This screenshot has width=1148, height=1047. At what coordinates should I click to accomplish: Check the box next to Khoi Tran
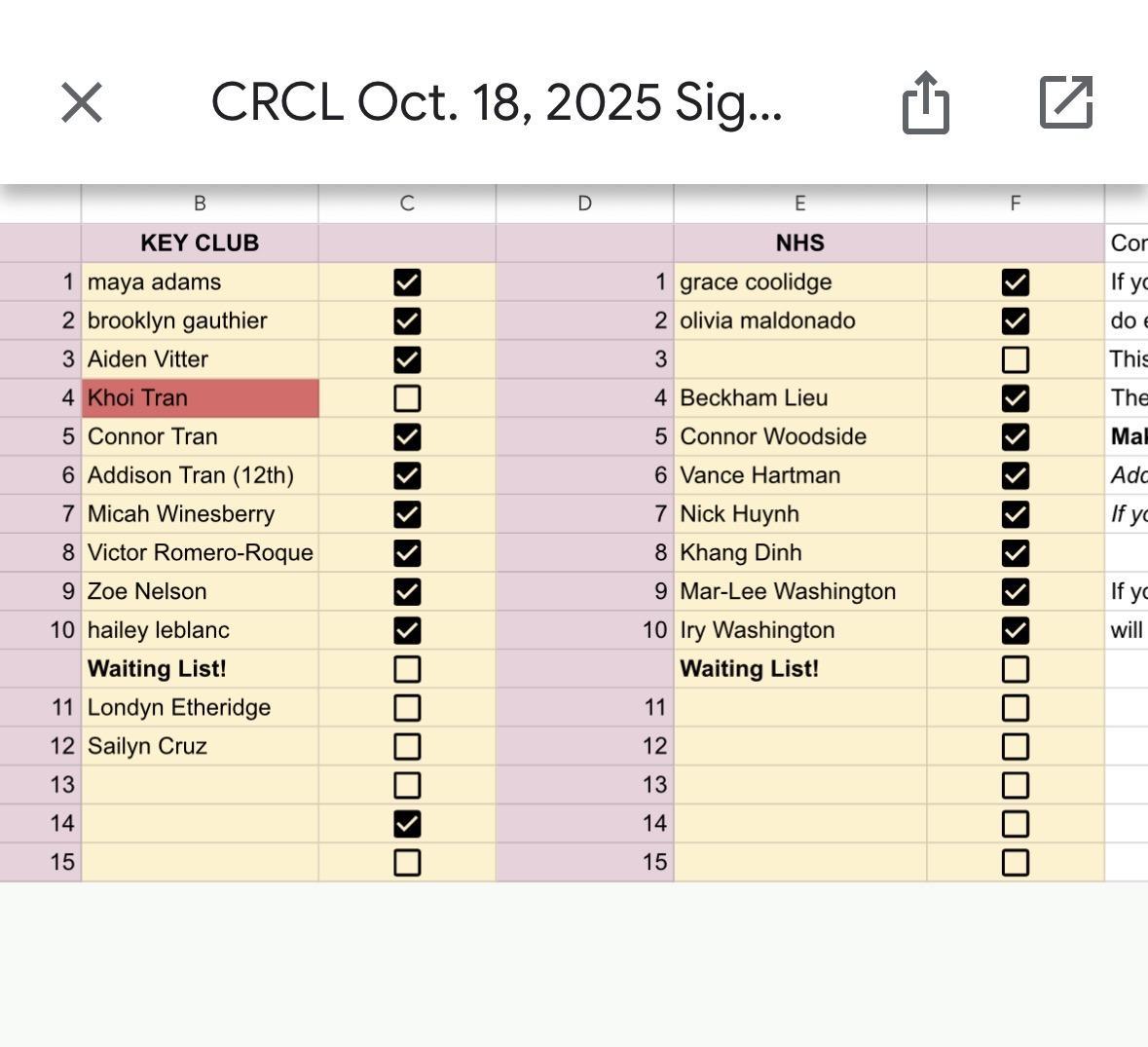pyautogui.click(x=407, y=398)
